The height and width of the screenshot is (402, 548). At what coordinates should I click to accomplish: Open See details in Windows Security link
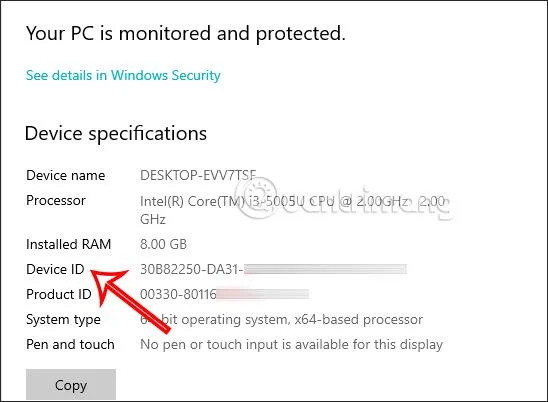(123, 75)
